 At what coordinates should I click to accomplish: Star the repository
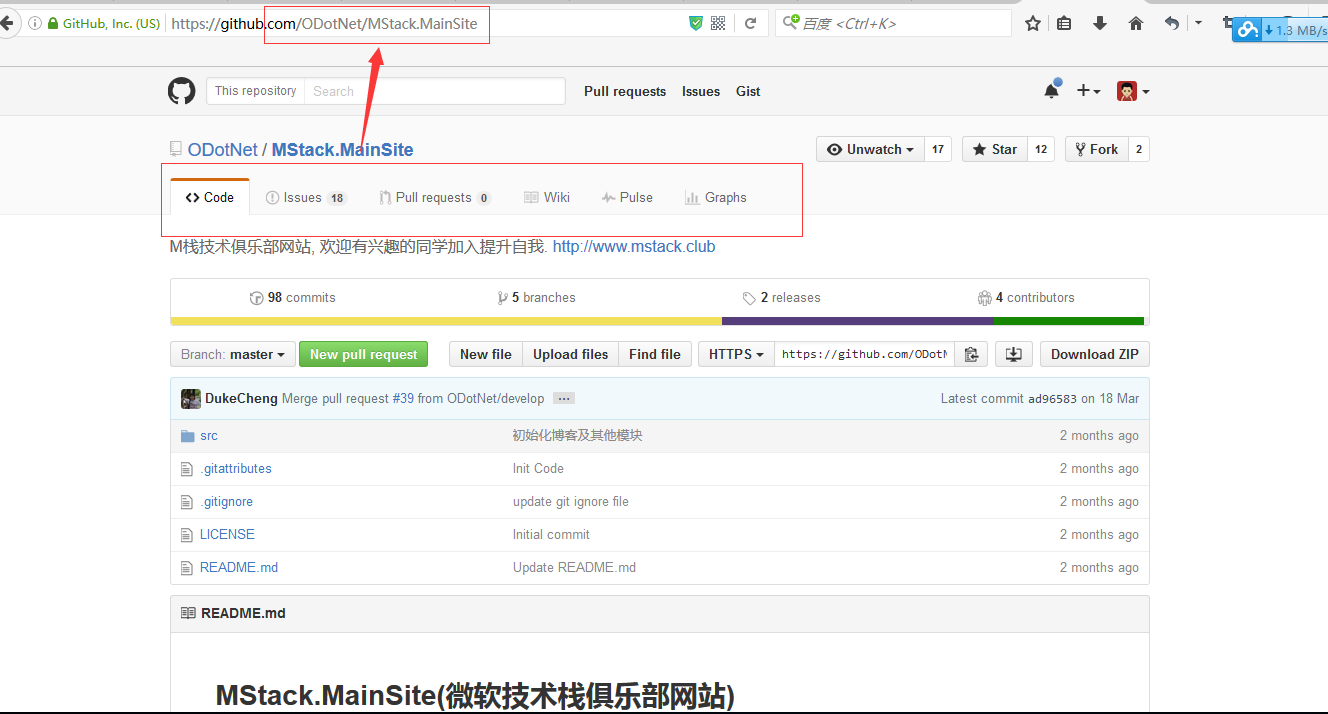994,149
